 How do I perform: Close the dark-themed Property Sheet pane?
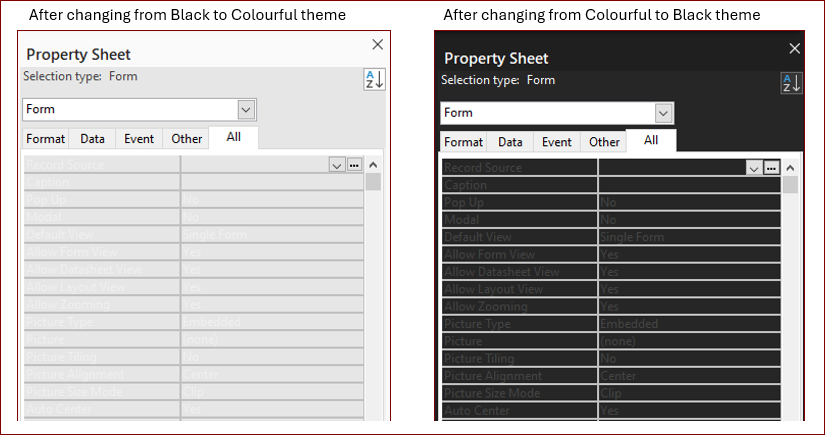click(x=794, y=48)
